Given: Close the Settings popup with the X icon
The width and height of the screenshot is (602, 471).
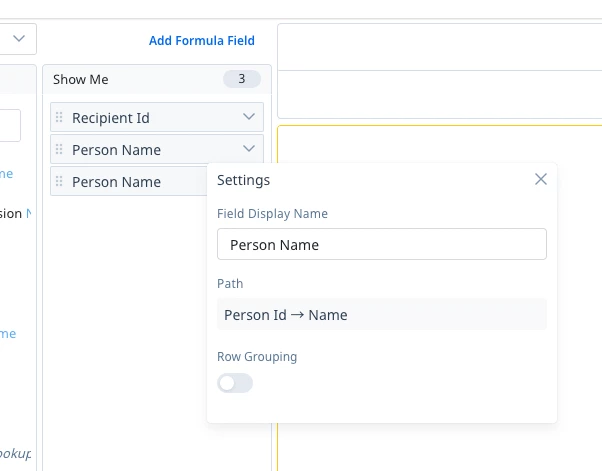Looking at the screenshot, I should [x=541, y=179].
